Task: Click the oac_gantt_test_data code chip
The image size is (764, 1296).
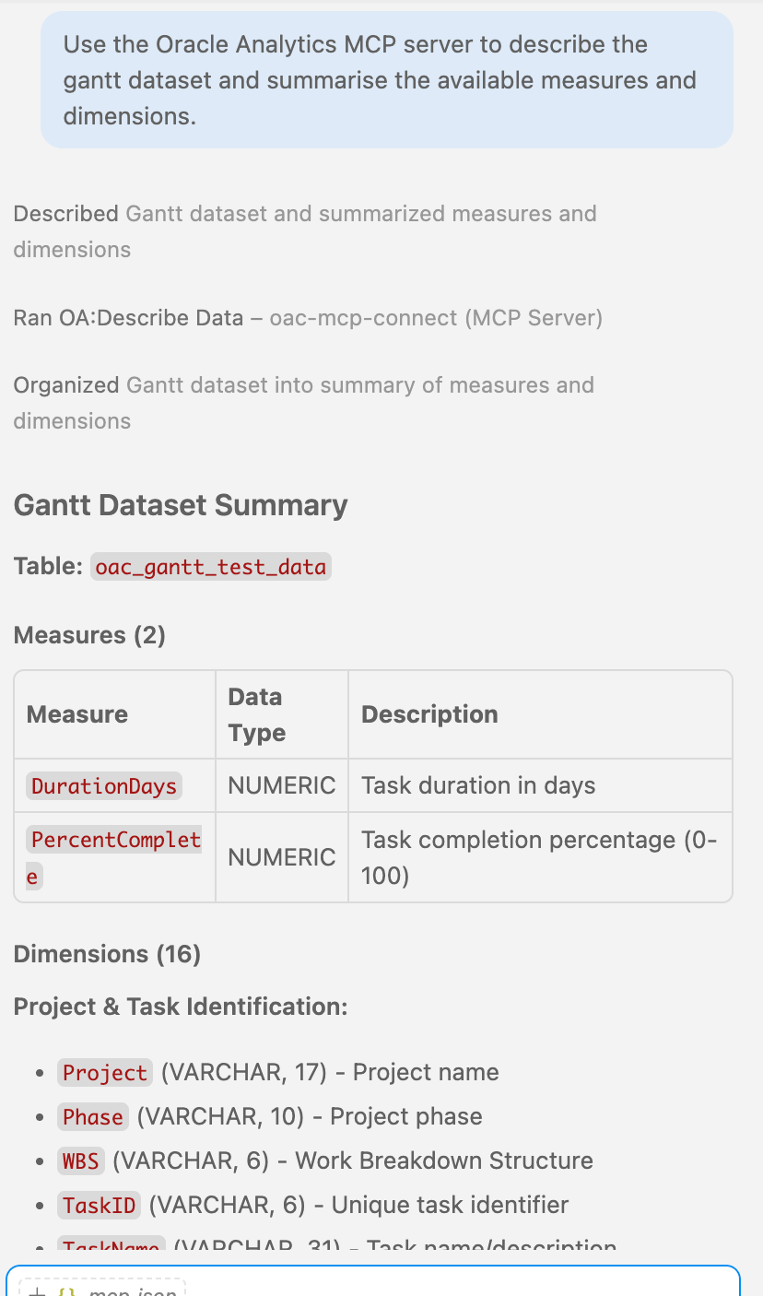Action: [211, 567]
